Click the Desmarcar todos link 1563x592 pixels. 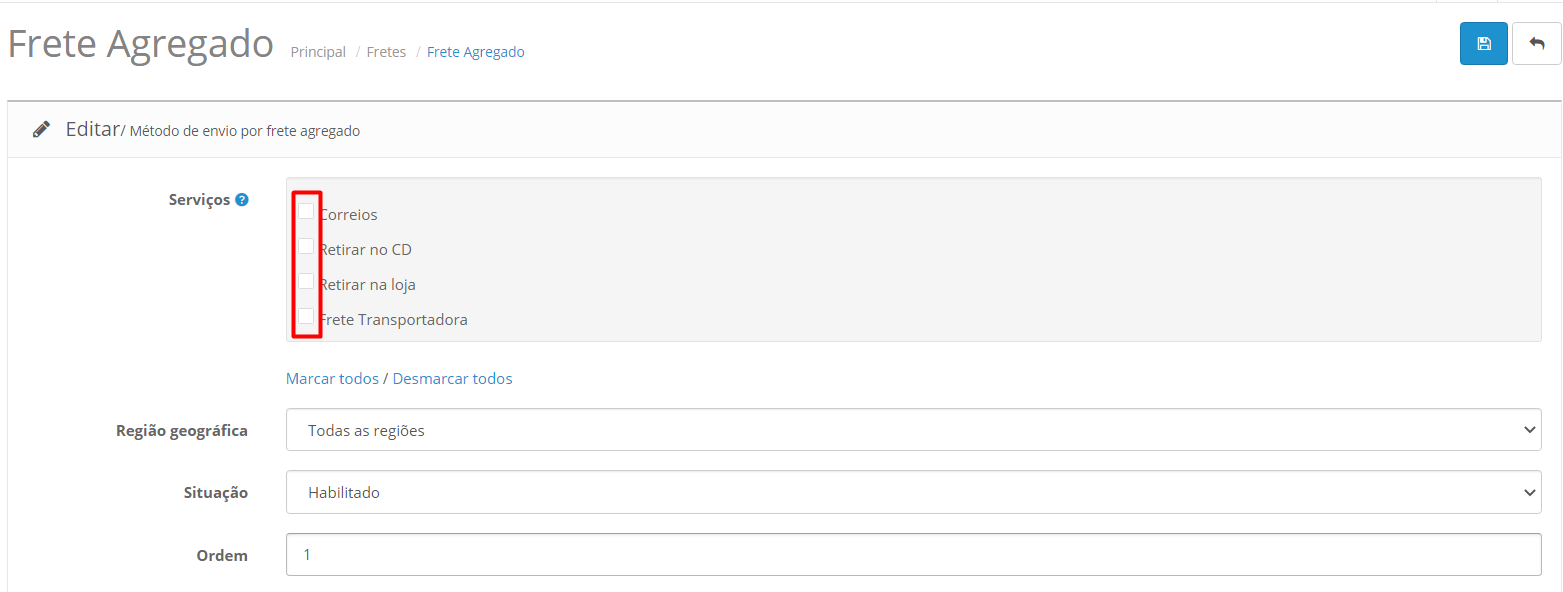pos(452,379)
